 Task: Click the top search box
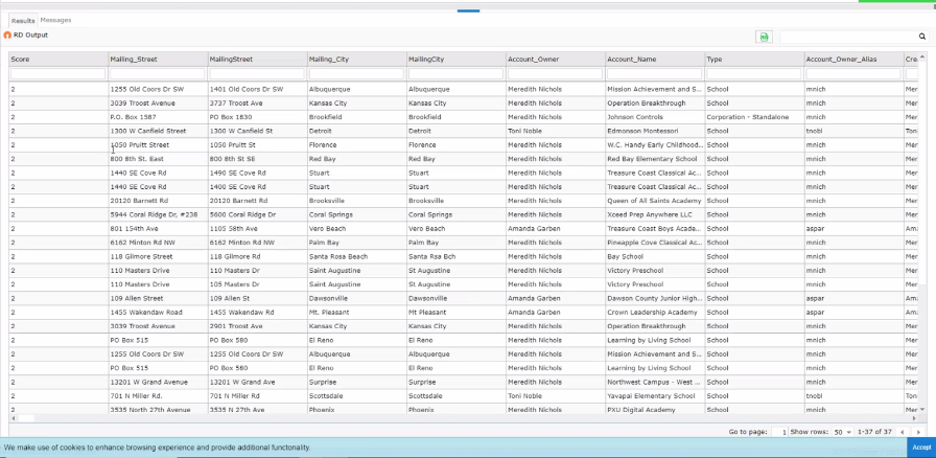pyautogui.click(x=848, y=37)
